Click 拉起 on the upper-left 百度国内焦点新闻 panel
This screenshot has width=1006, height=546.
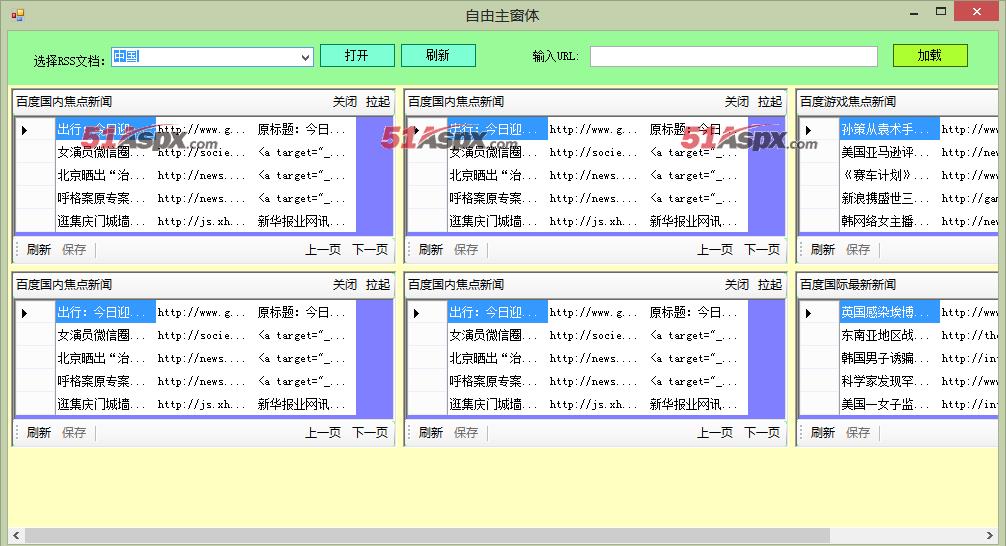378,101
